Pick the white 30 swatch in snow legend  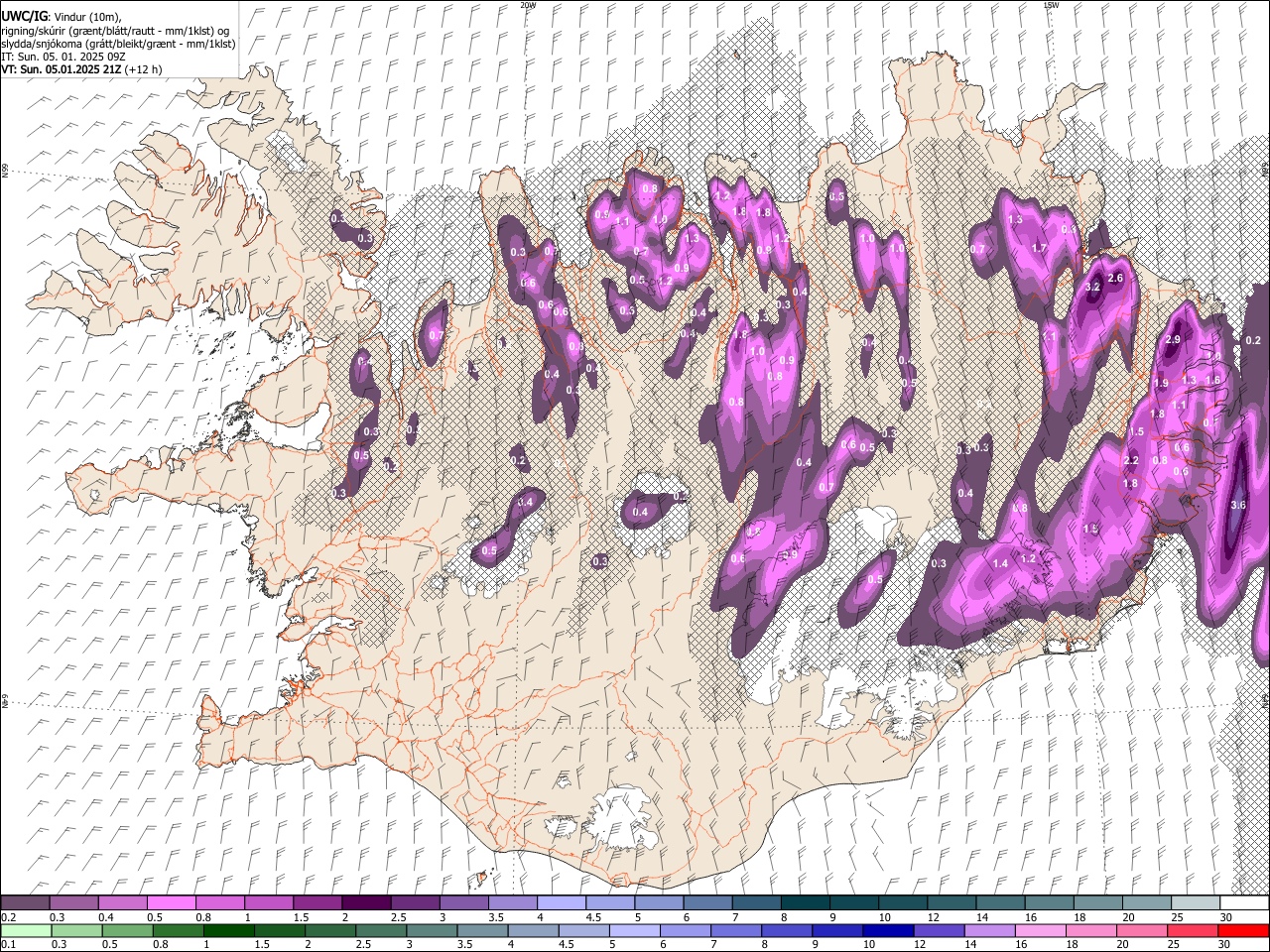pyautogui.click(x=1243, y=903)
